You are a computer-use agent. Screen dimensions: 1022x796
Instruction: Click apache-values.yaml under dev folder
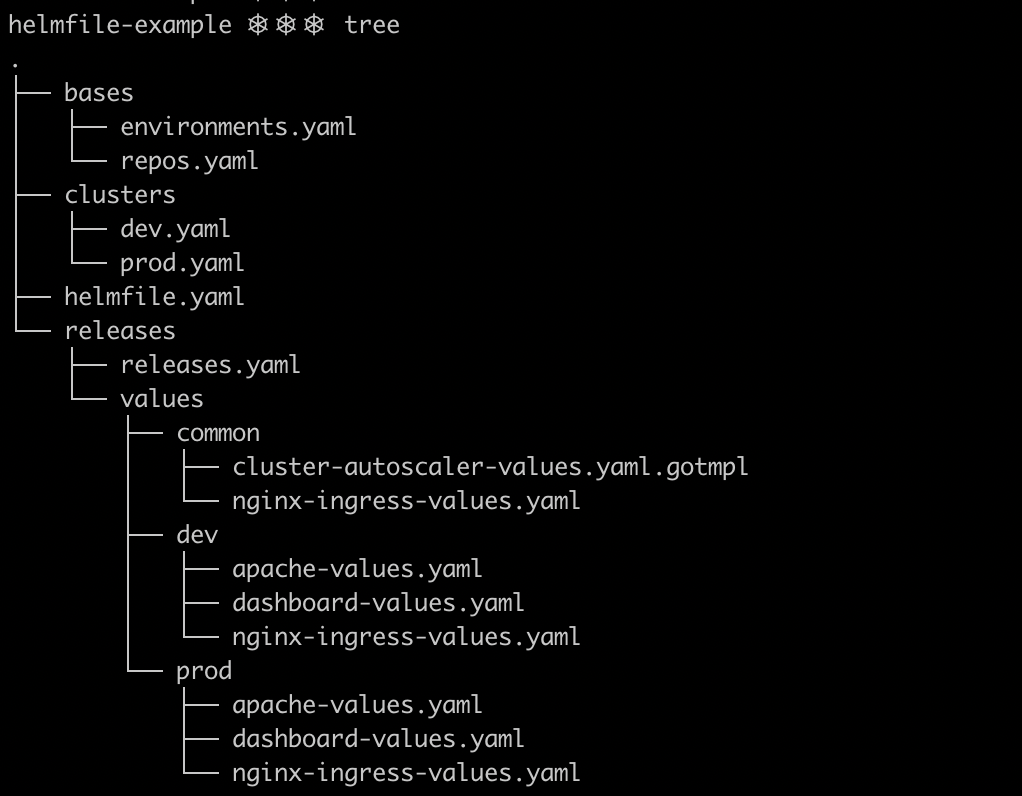pos(357,568)
